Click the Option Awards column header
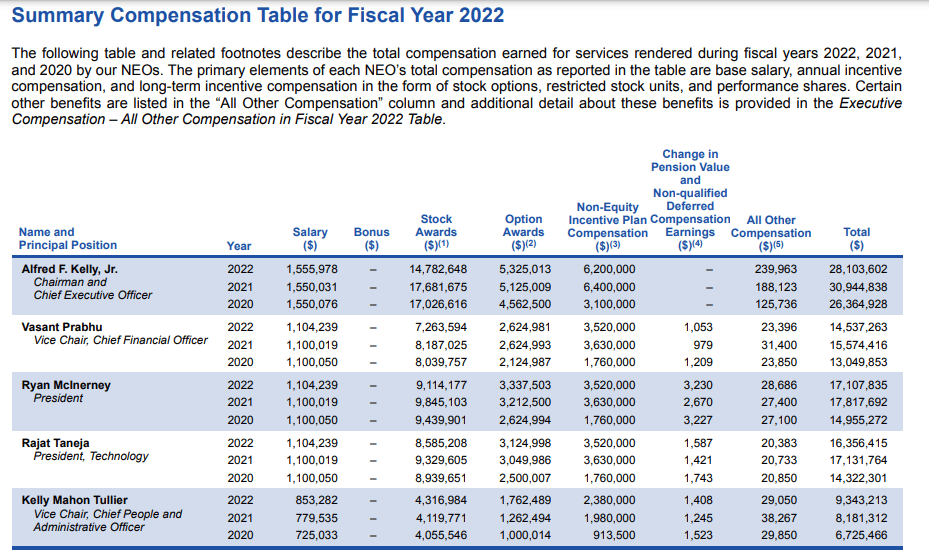 tap(523, 232)
